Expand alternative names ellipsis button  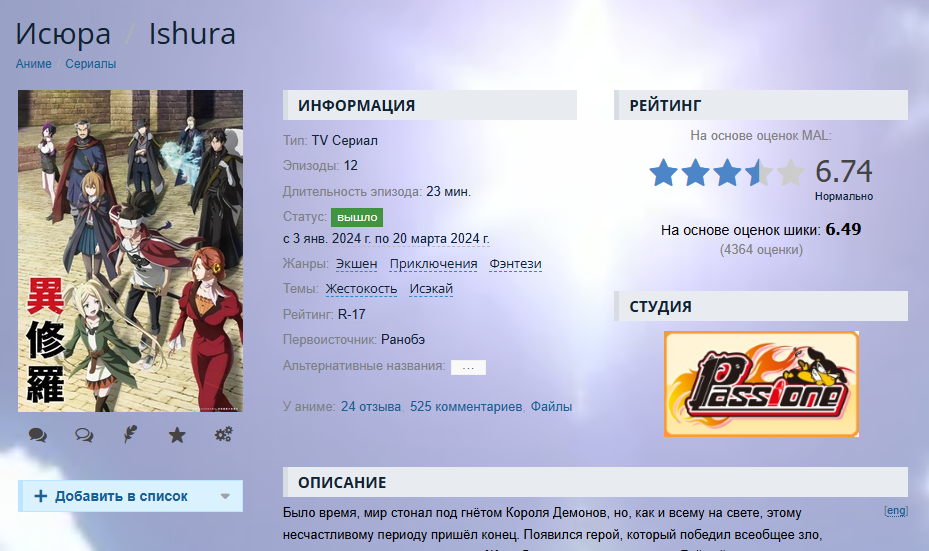(468, 367)
